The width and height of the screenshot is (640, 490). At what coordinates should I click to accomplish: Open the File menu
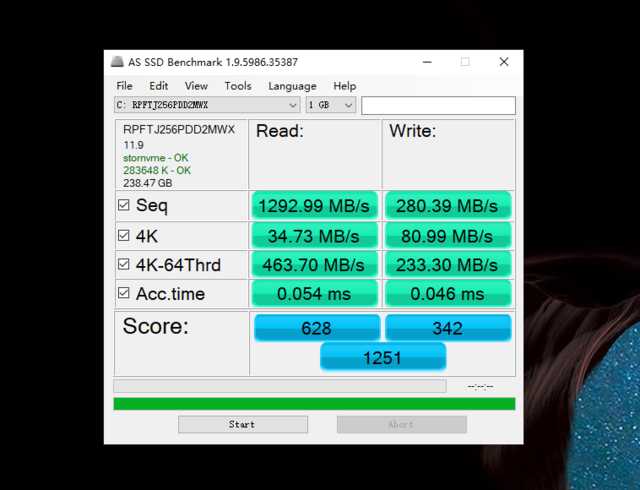coord(124,86)
